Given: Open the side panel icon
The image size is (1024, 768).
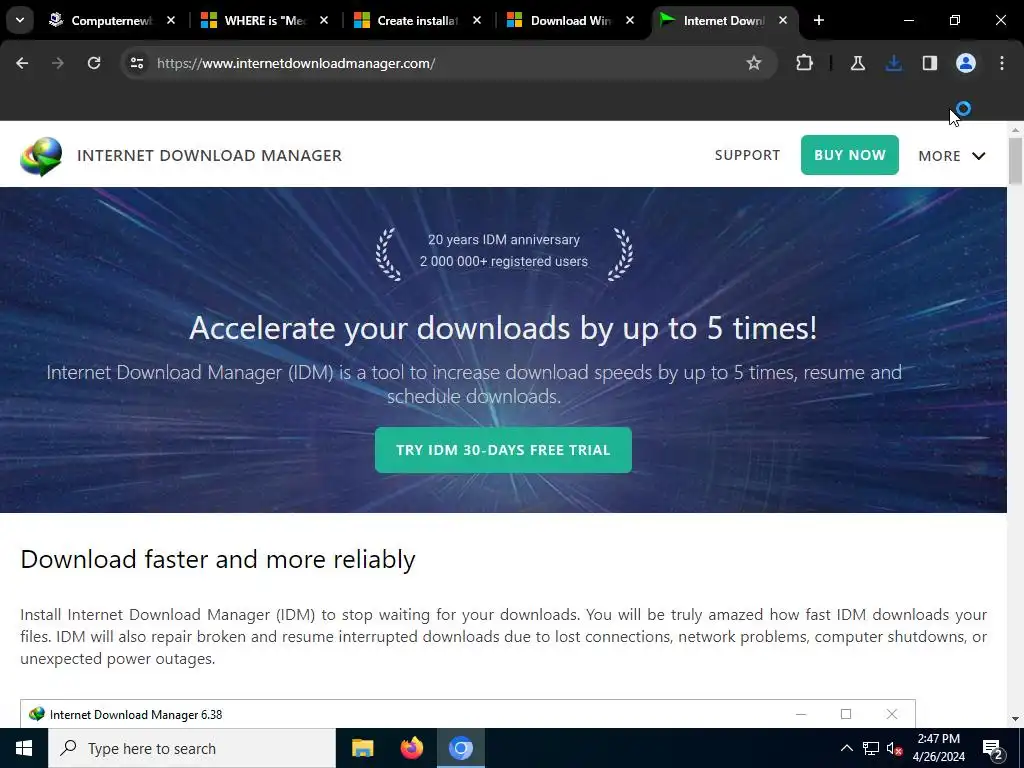Looking at the screenshot, I should (930, 63).
